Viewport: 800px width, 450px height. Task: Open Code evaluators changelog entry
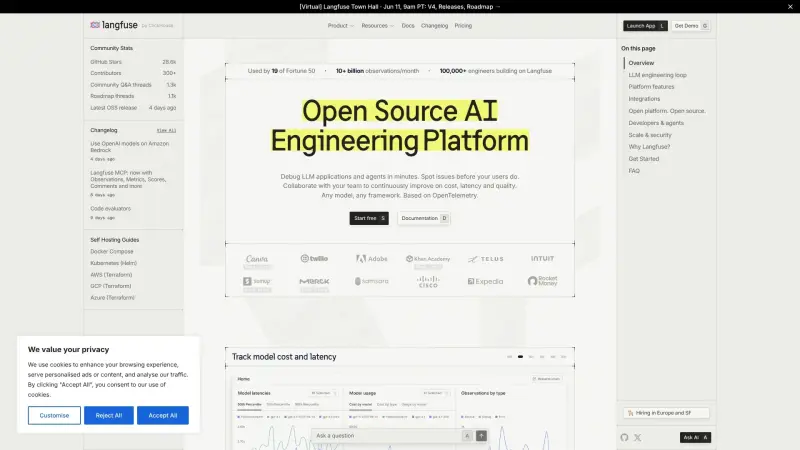[x=111, y=209]
